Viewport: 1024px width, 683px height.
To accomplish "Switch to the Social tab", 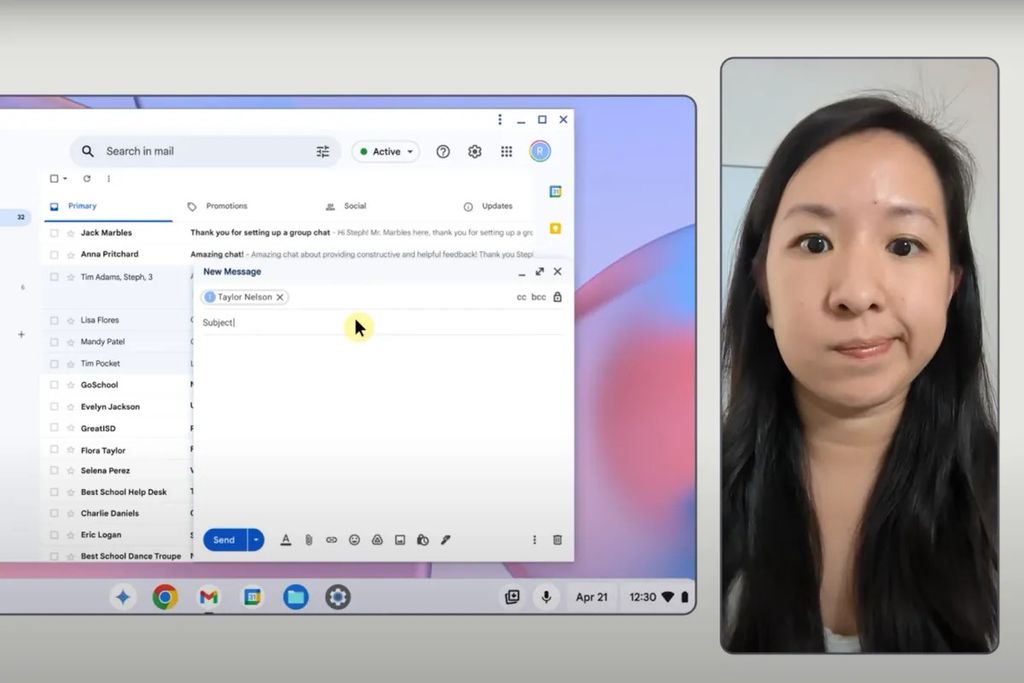I will [x=355, y=206].
